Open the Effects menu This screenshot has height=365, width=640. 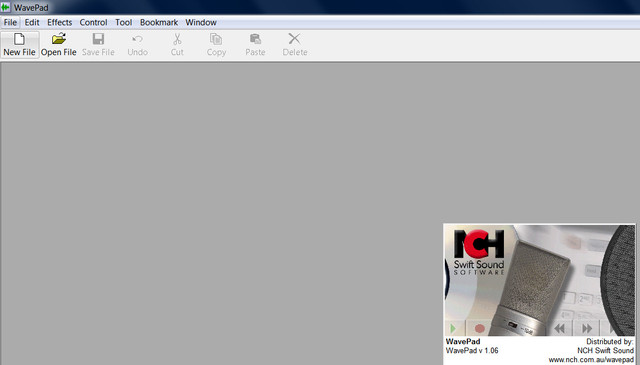(60, 22)
